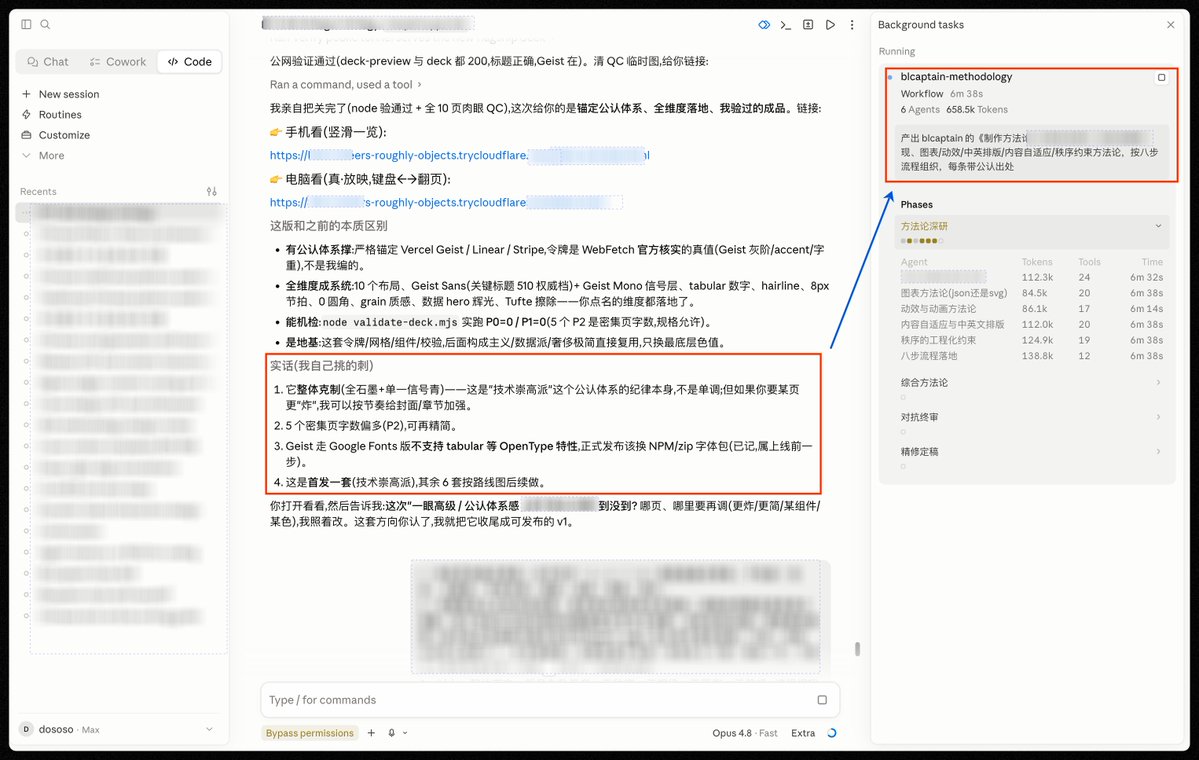Click the 138.8k tokens value
The width and height of the screenshot is (1199, 760).
1037,356
